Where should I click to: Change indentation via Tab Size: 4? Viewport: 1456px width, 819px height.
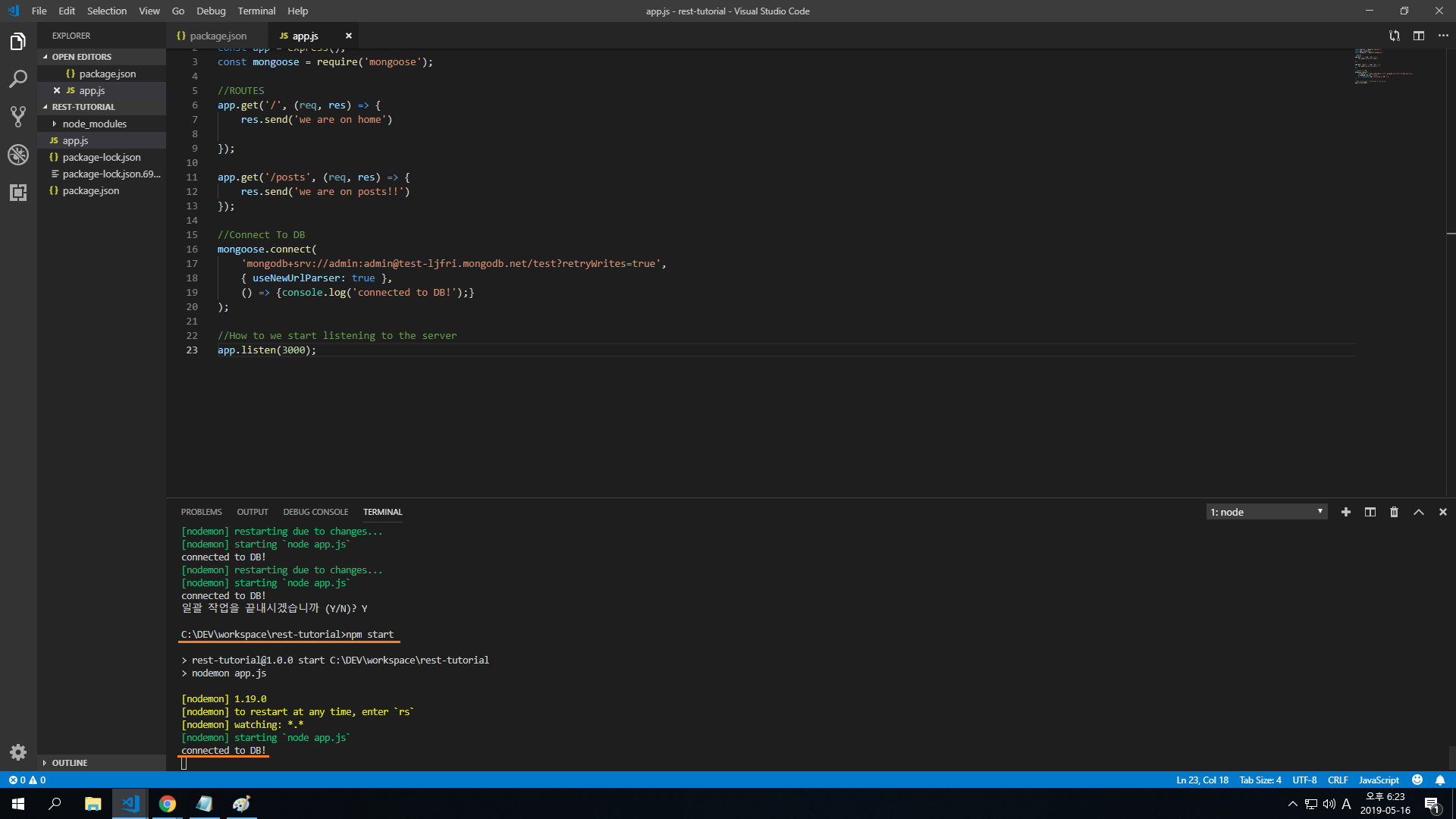(1260, 780)
